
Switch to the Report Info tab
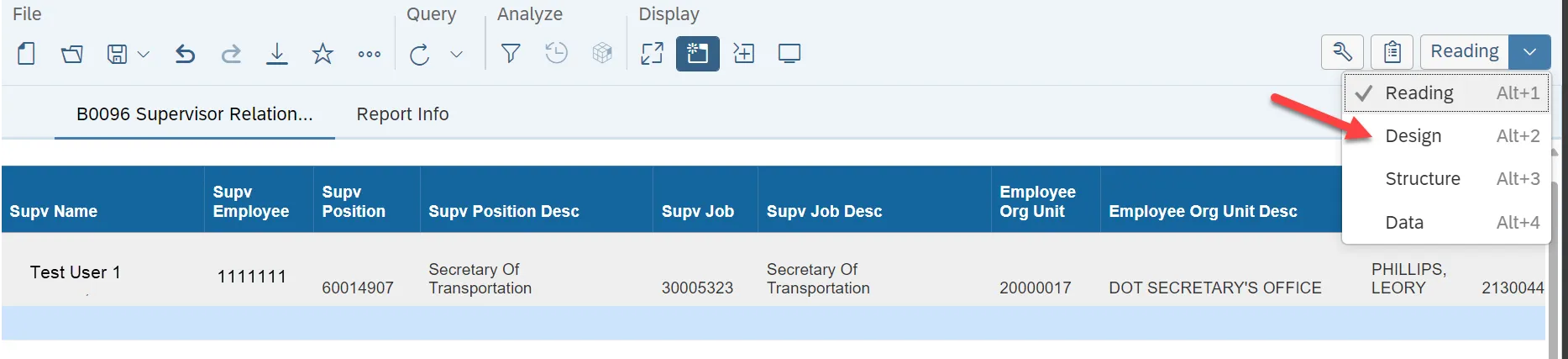[402, 114]
